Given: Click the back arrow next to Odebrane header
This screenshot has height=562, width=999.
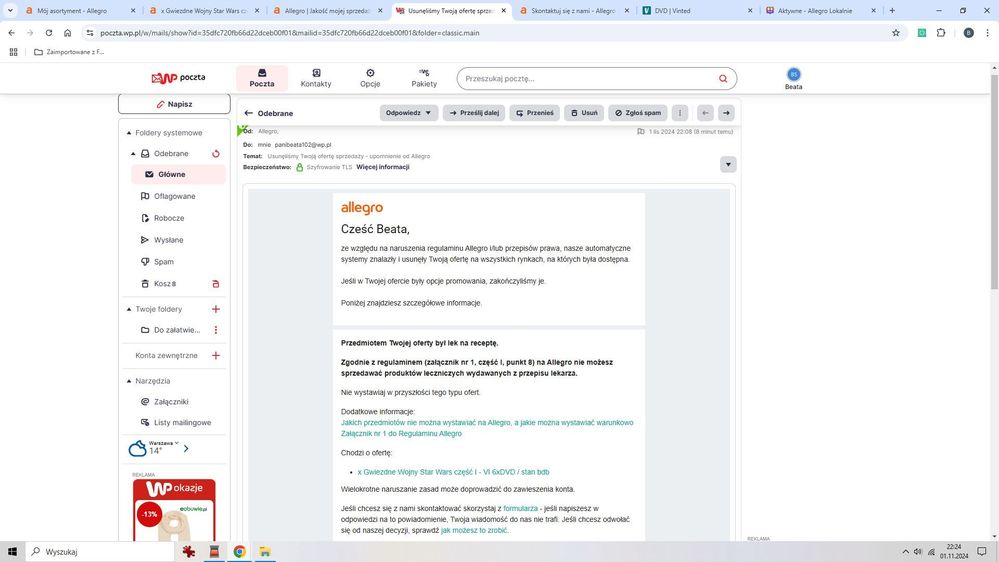Looking at the screenshot, I should [249, 114].
